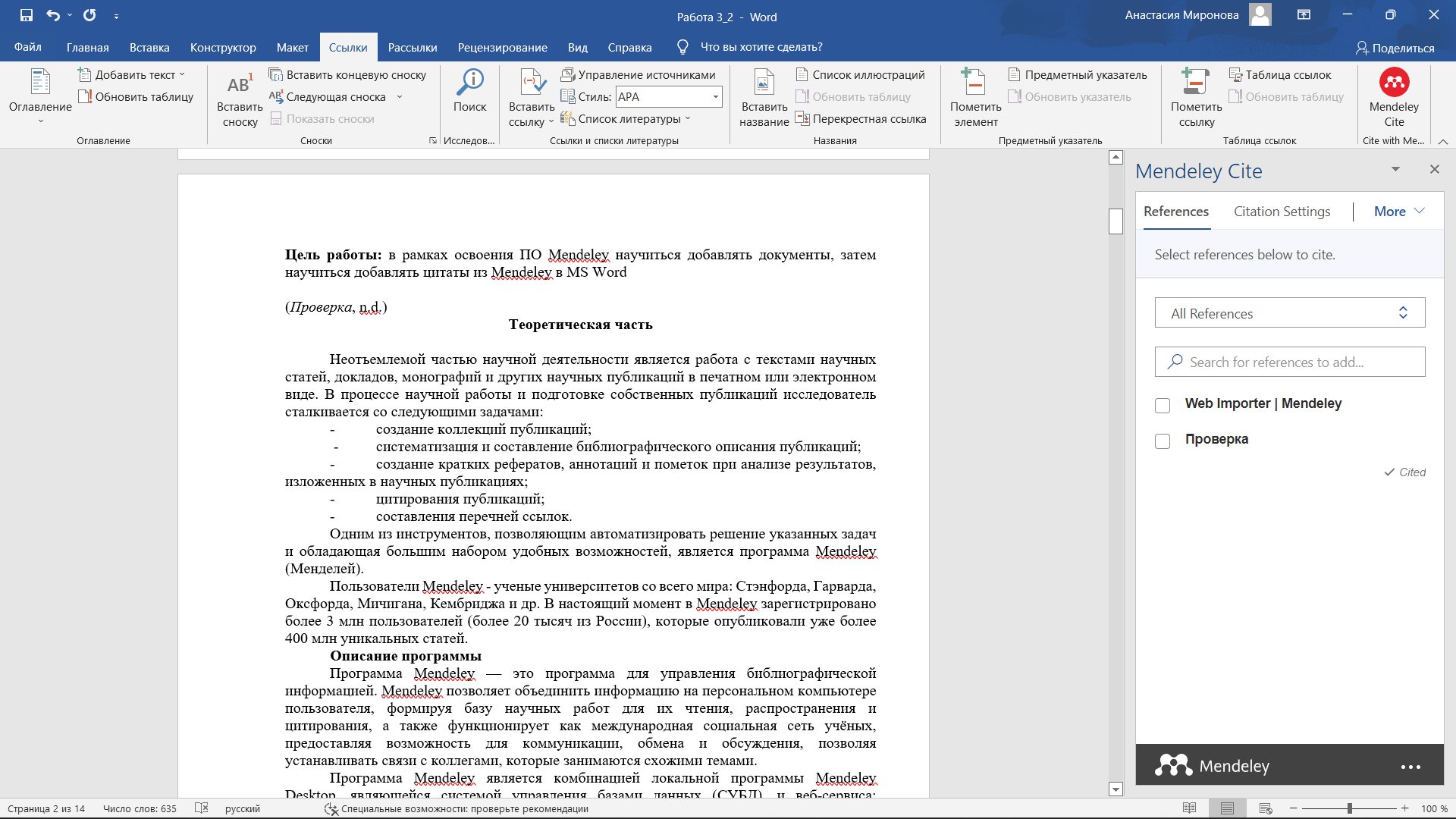
Task: Click Вставить концевую сноску
Action: coord(347,74)
